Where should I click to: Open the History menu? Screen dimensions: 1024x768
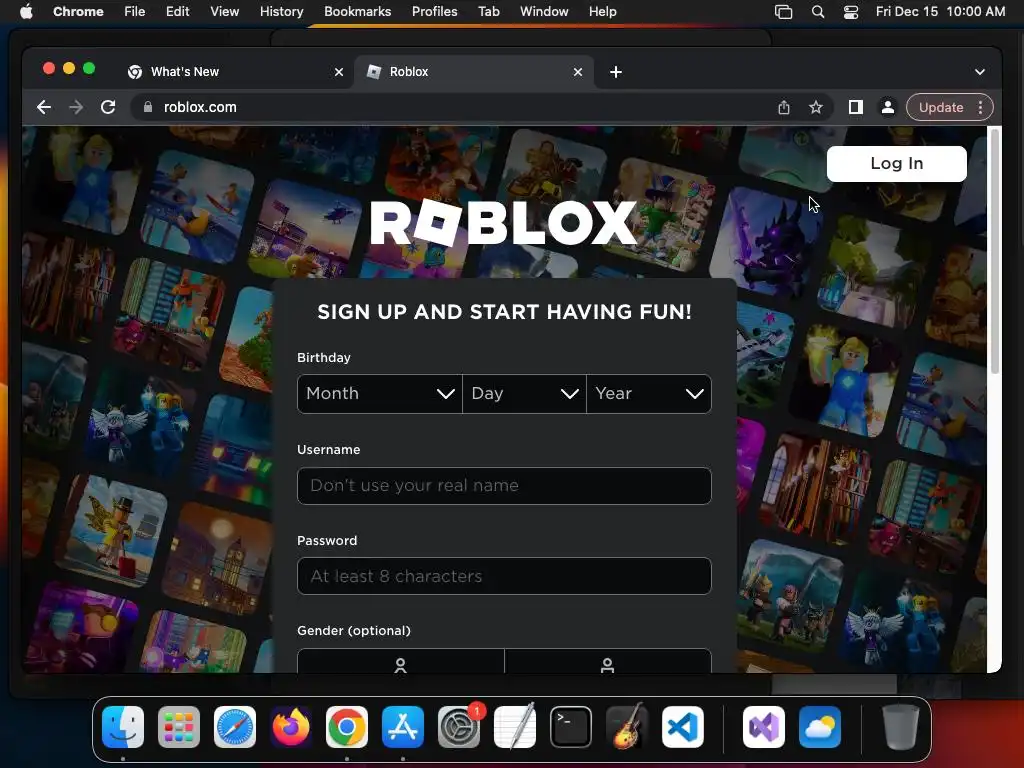tap(281, 12)
